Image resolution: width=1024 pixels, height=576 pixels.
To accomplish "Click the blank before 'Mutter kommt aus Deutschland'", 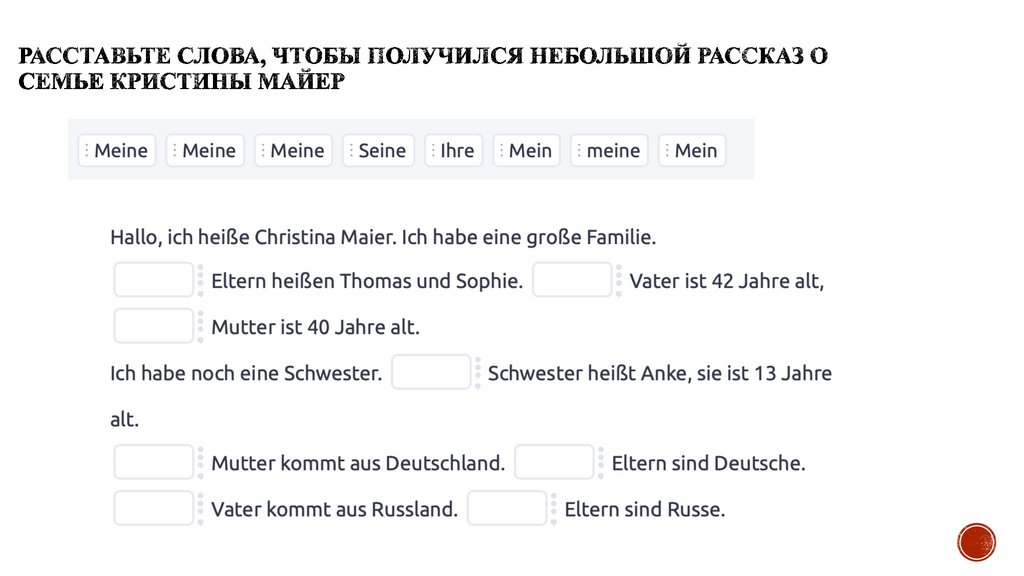I will [153, 463].
